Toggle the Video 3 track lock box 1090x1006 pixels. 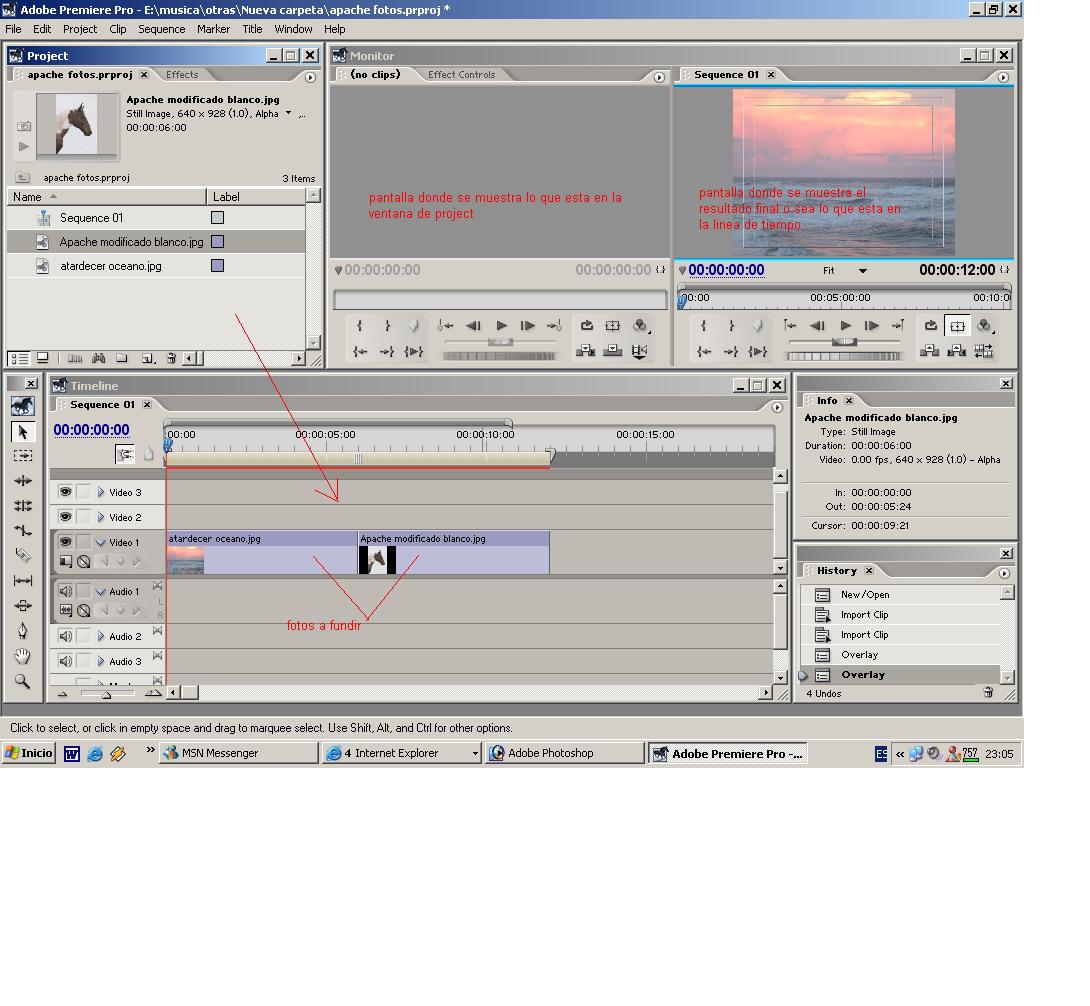83,492
